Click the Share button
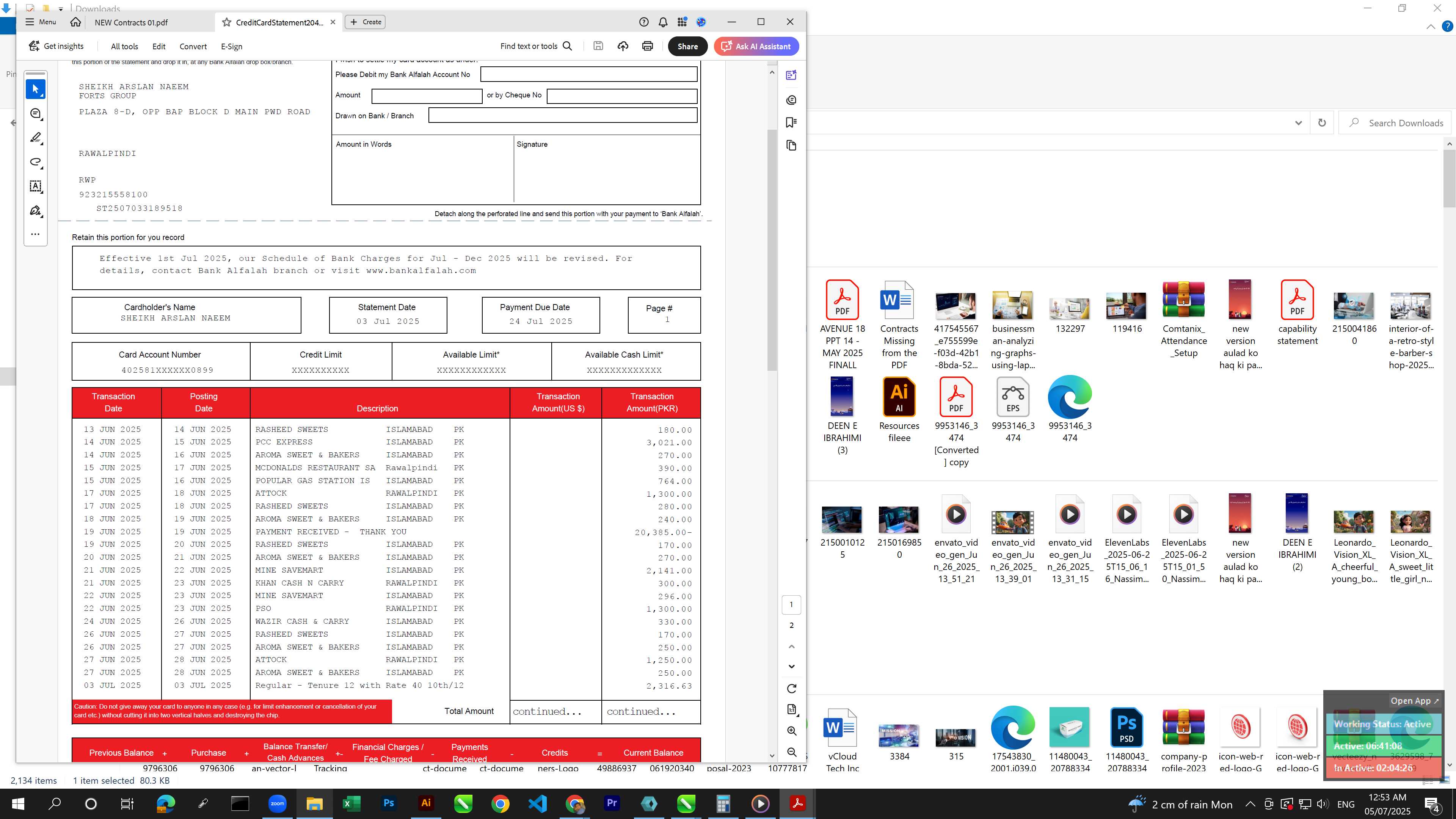The width and height of the screenshot is (1456, 819). [687, 46]
